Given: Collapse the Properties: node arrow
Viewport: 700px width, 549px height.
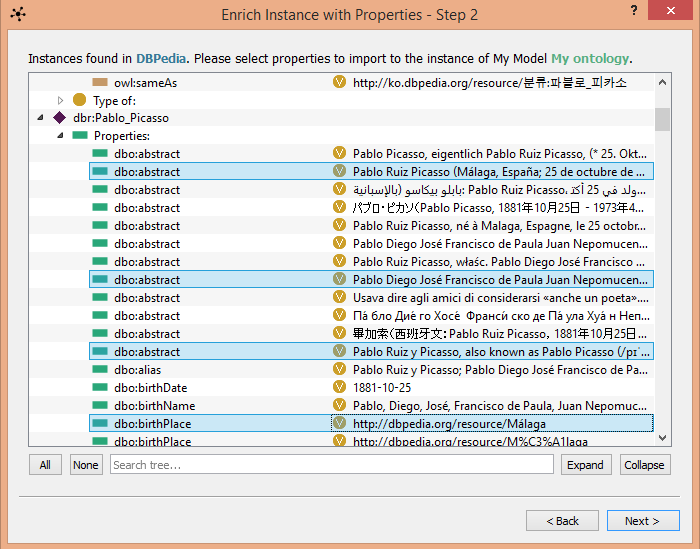Looking at the screenshot, I should click(x=60, y=136).
